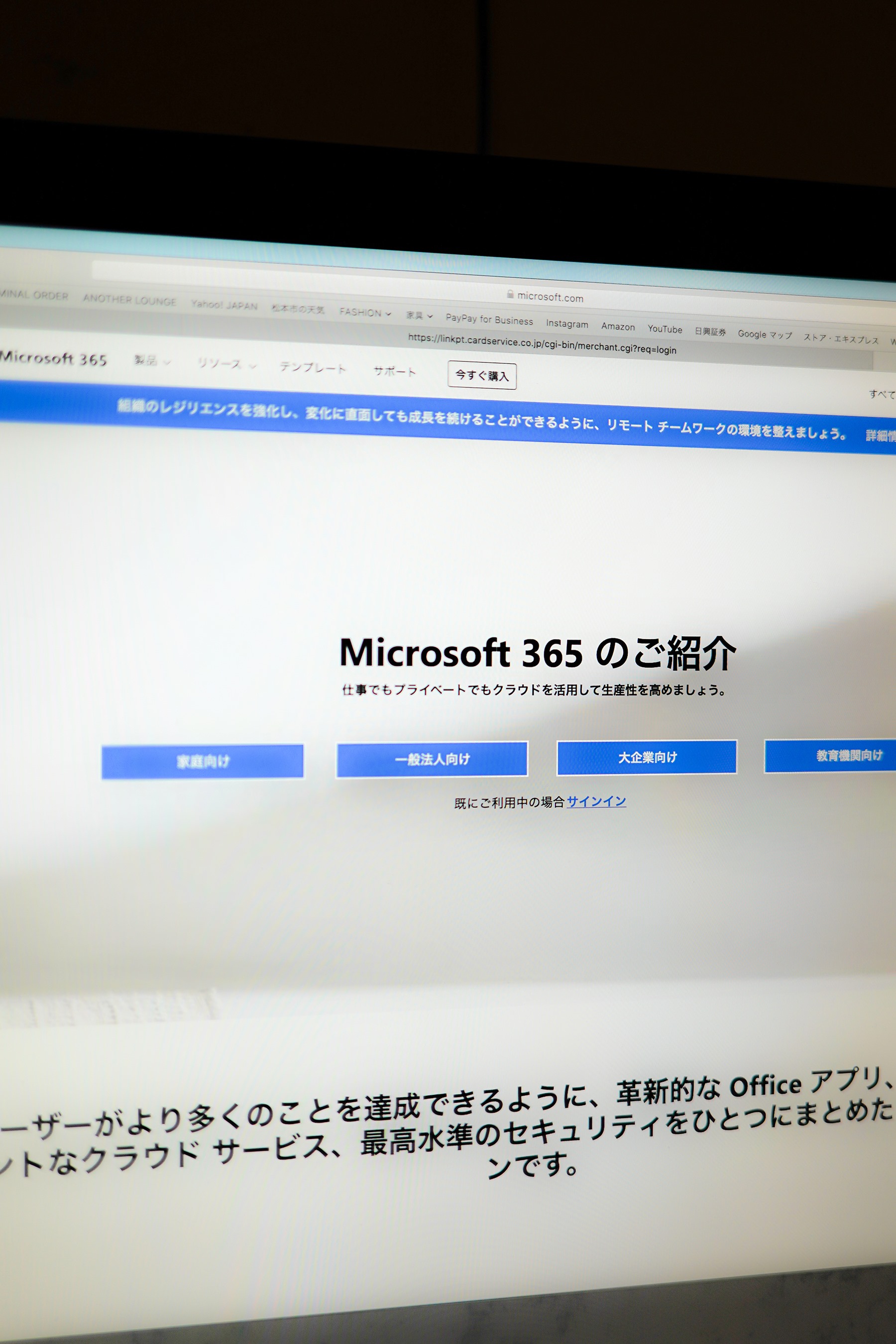Click the 教育機関向け button
Screen dimensions: 896x1344
coord(830,756)
